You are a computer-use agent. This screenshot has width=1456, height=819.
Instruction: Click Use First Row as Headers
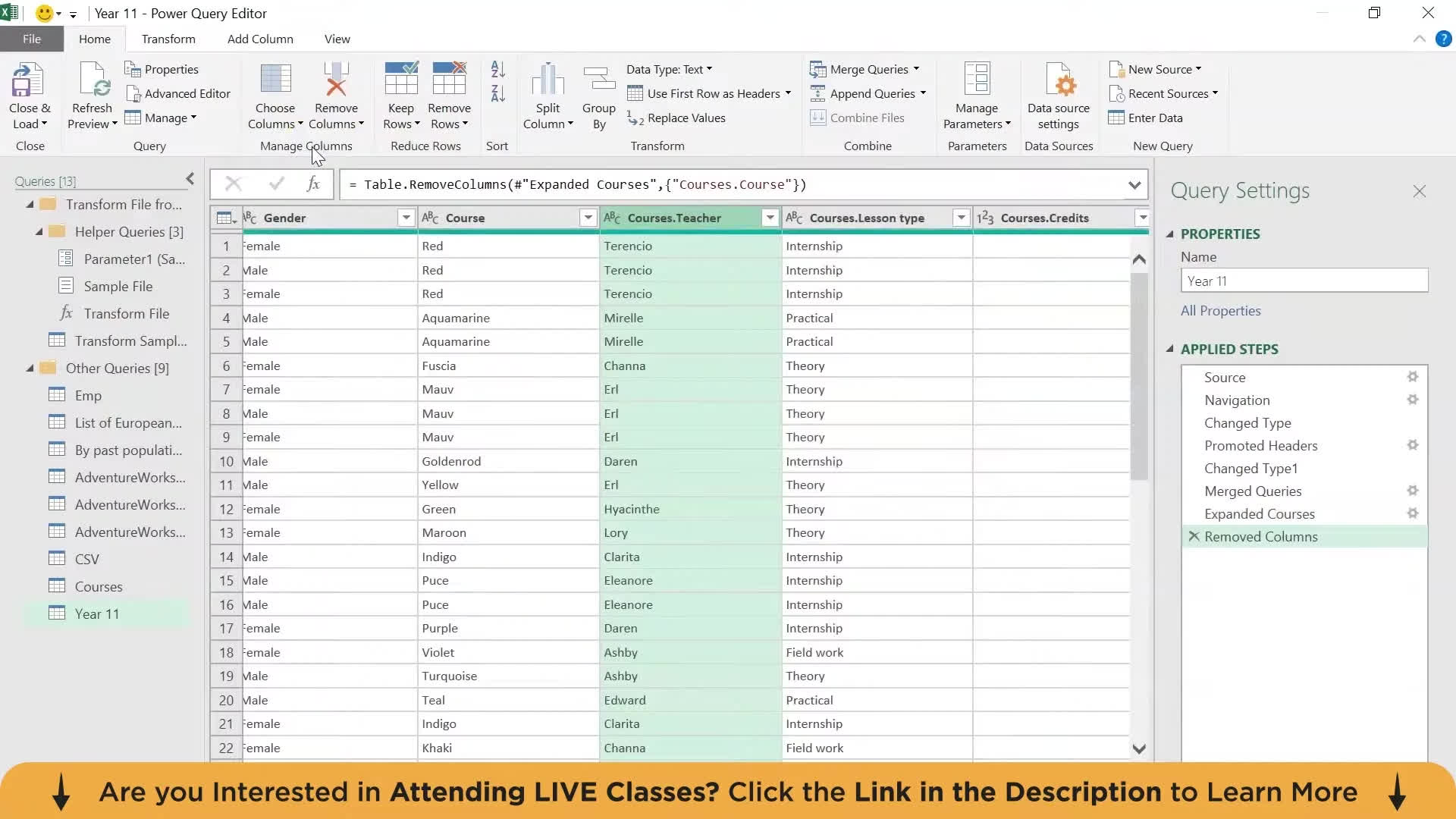click(x=709, y=93)
